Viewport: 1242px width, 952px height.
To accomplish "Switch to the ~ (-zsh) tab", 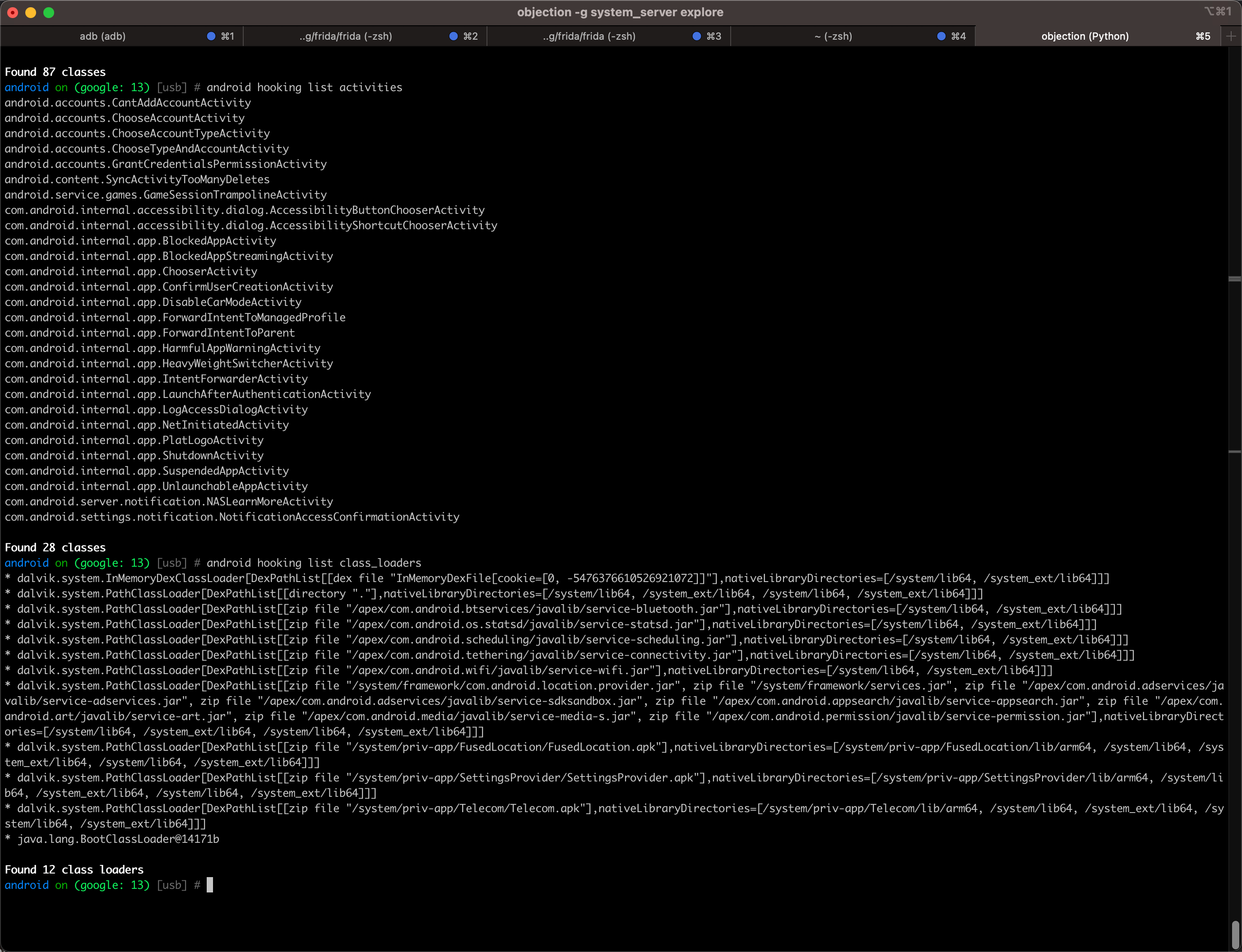I will click(x=853, y=36).
